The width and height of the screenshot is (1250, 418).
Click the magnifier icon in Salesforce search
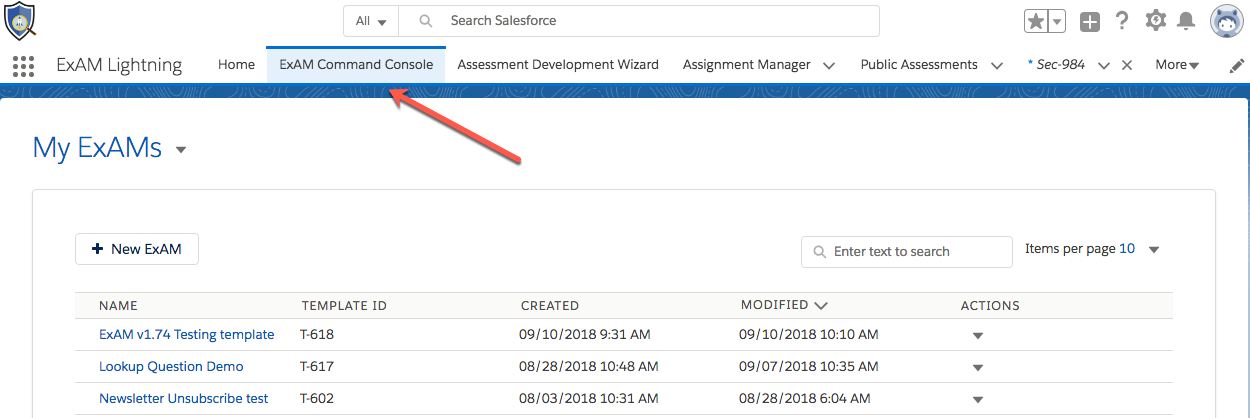click(x=425, y=21)
